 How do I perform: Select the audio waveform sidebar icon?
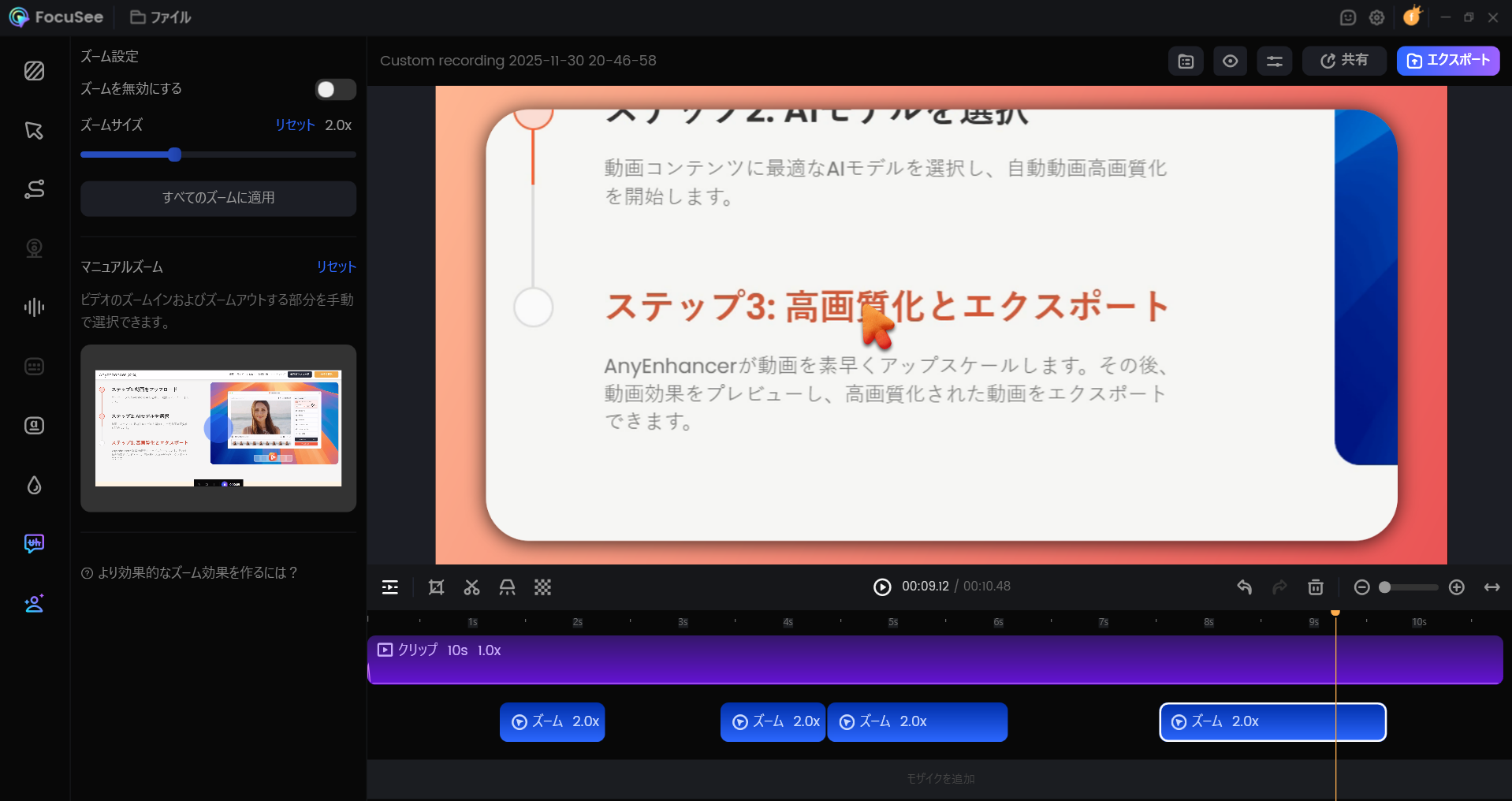[34, 307]
